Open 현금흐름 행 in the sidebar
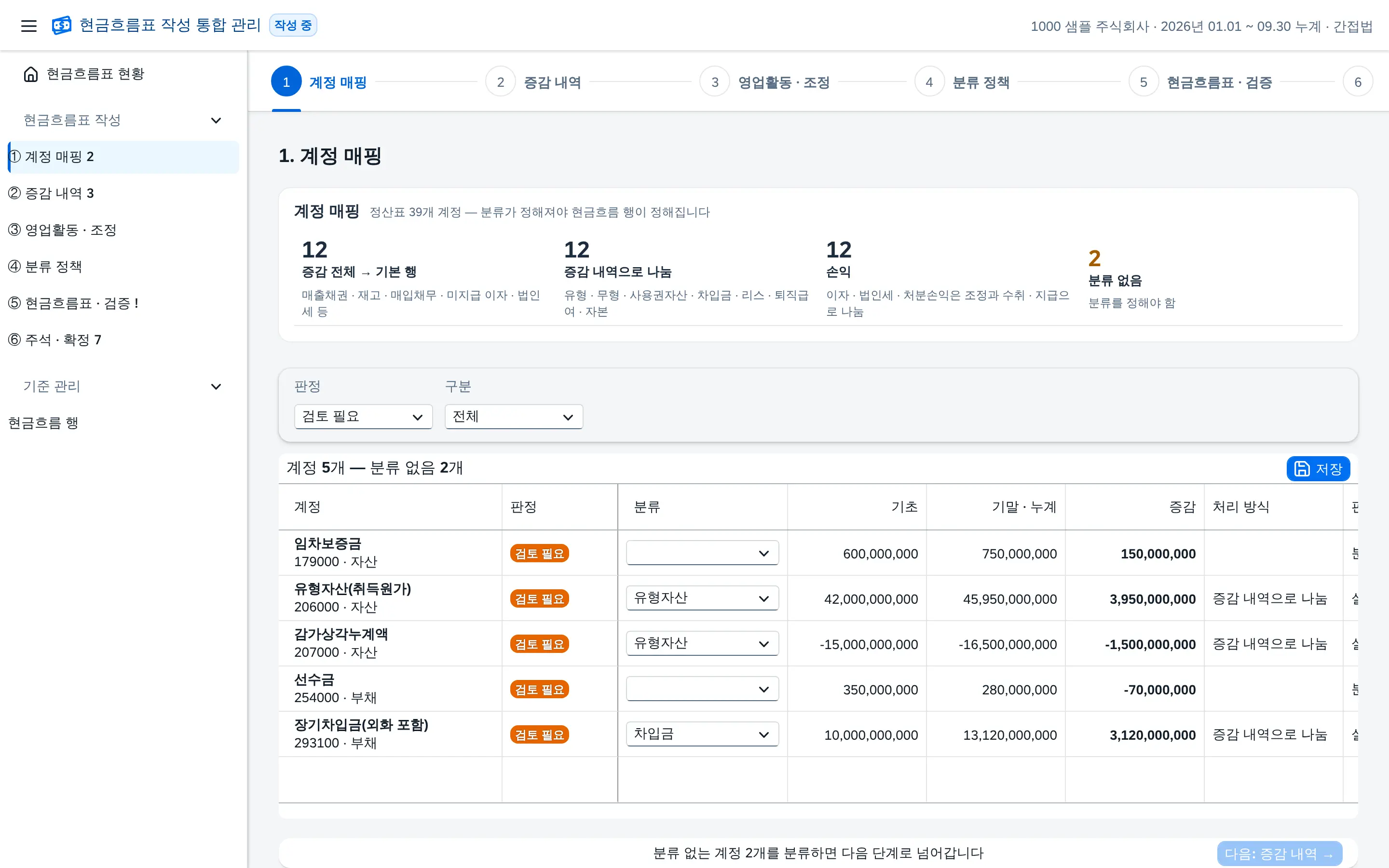 (123, 423)
